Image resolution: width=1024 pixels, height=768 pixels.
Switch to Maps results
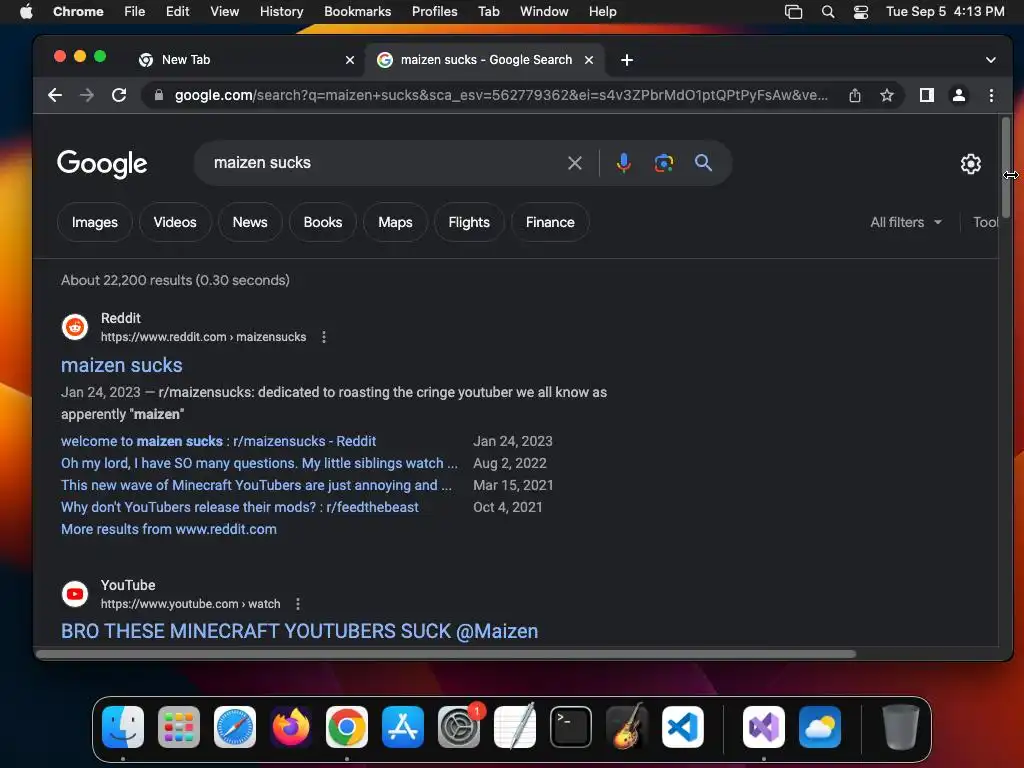click(x=395, y=222)
